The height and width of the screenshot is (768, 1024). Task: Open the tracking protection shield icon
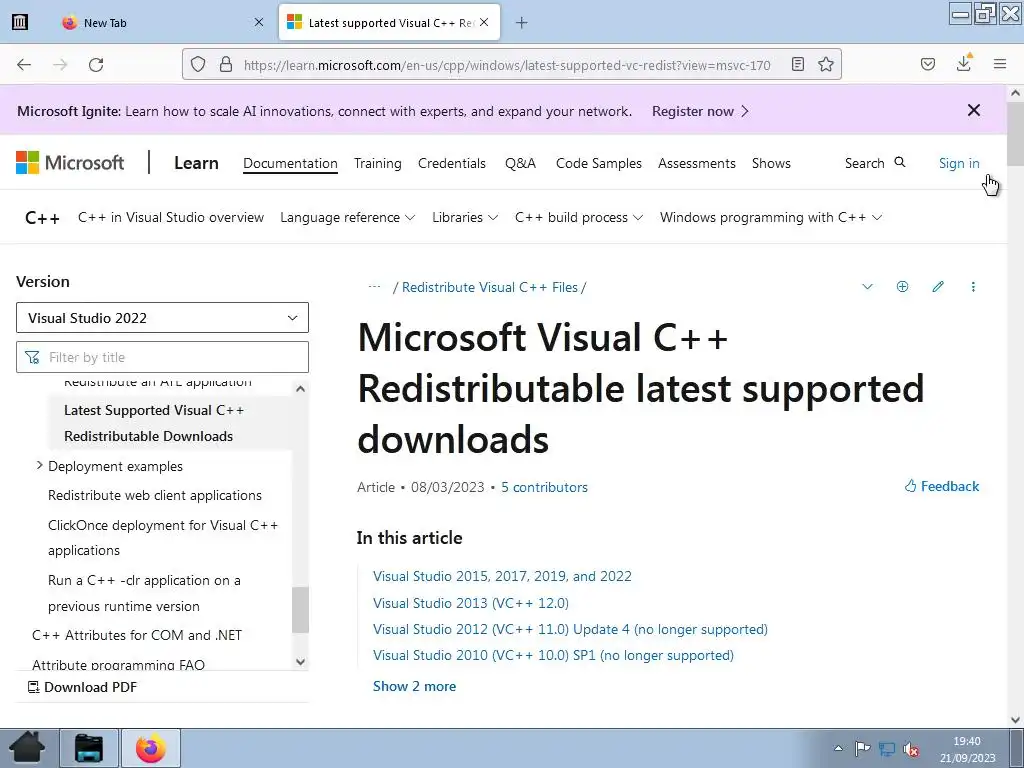198,64
